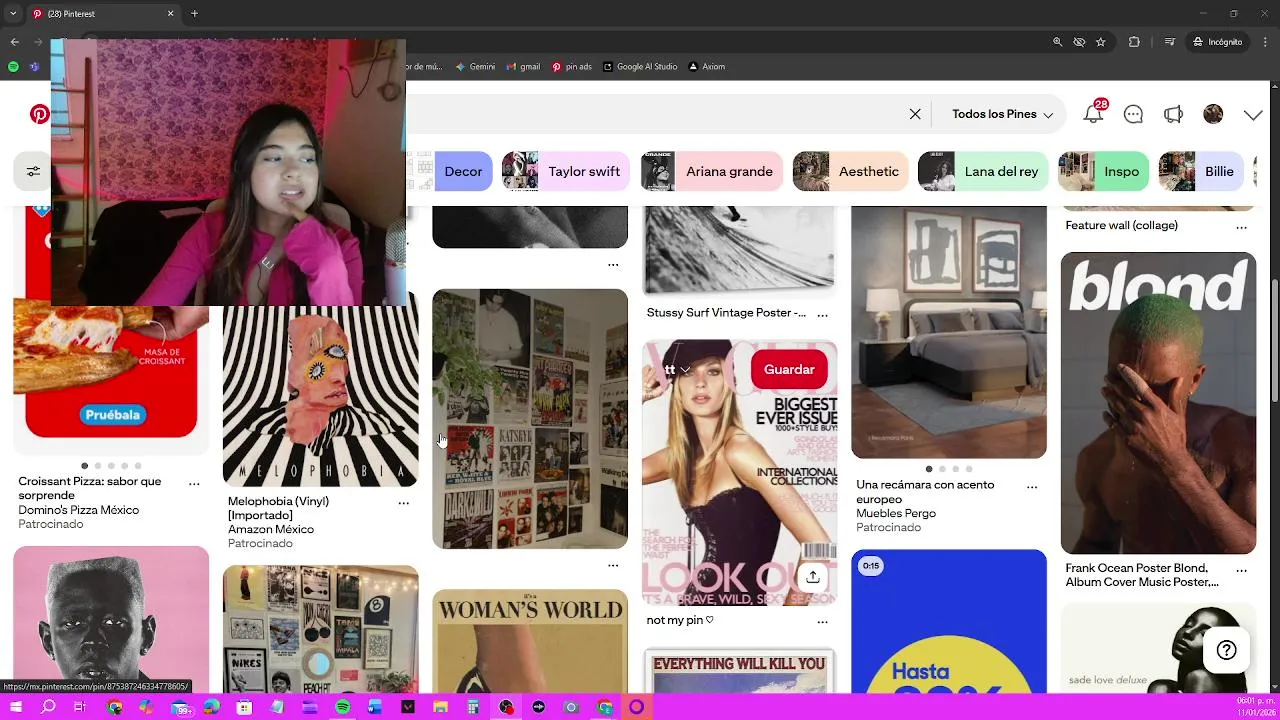Open the Frank Ocean blond poster pin

point(1158,403)
